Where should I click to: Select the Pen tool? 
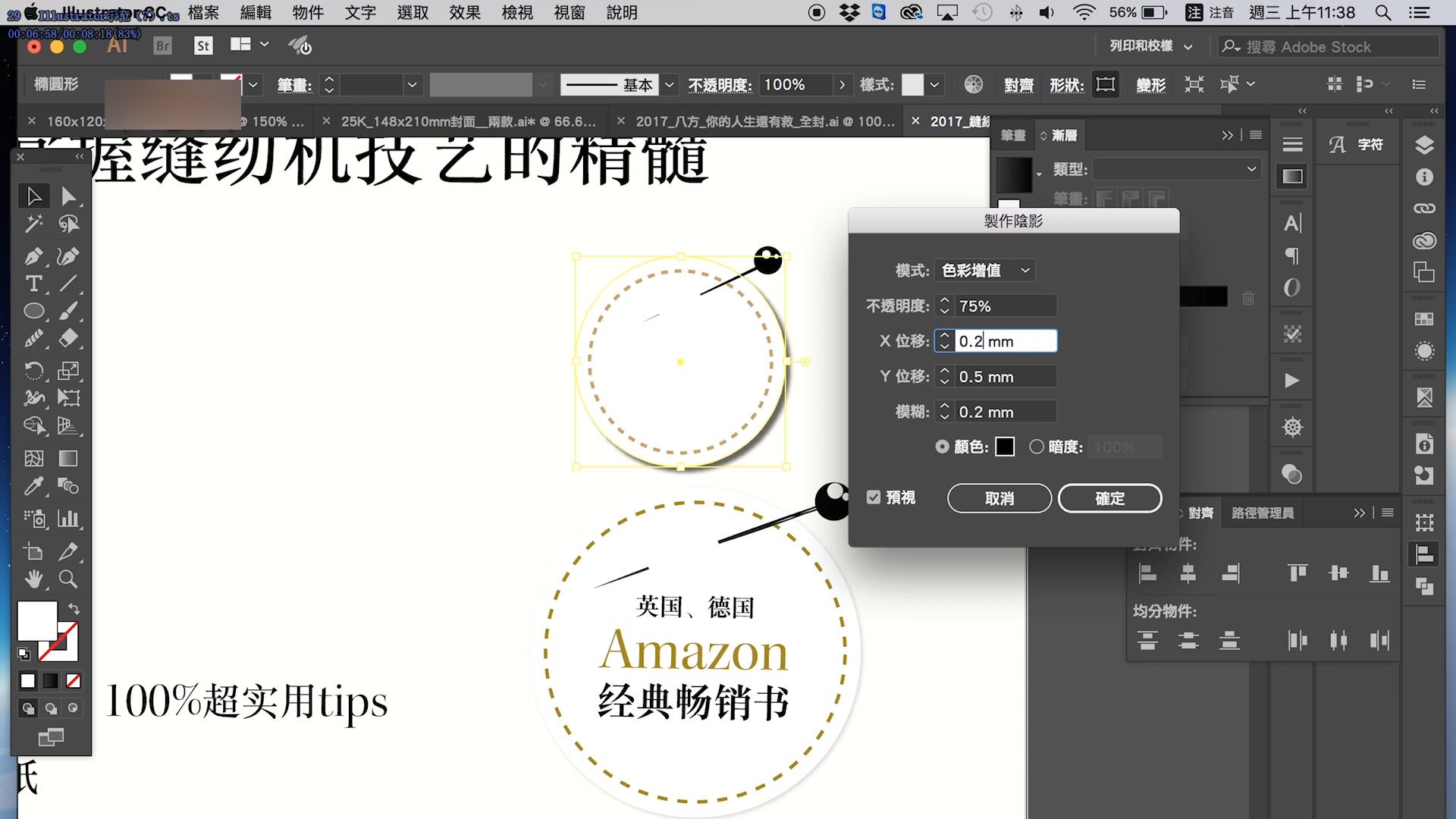pos(34,256)
